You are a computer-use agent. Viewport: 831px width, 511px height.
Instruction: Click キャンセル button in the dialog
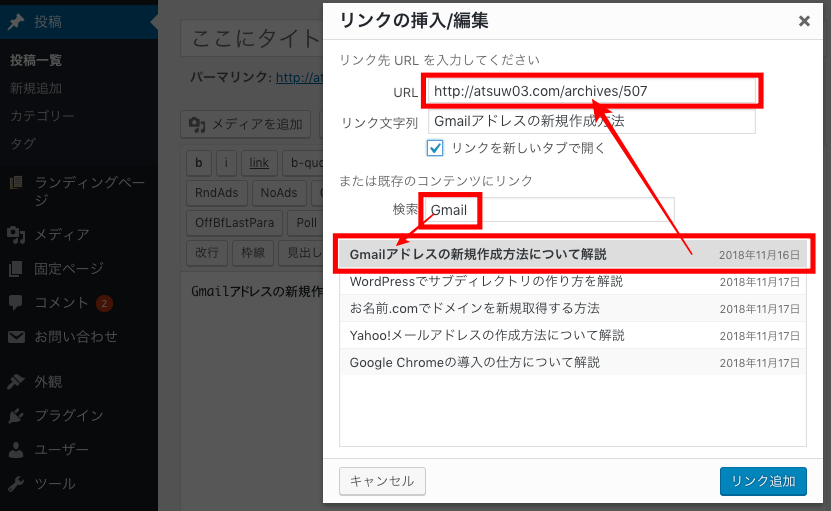coord(382,481)
